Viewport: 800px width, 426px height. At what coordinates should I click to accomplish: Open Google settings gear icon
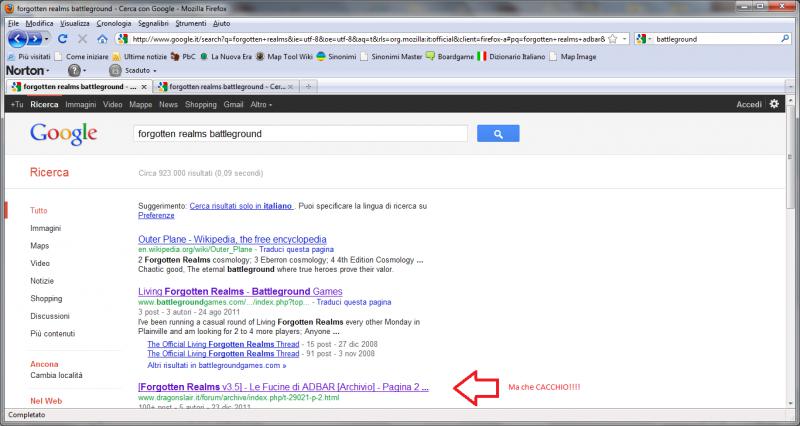click(x=775, y=104)
